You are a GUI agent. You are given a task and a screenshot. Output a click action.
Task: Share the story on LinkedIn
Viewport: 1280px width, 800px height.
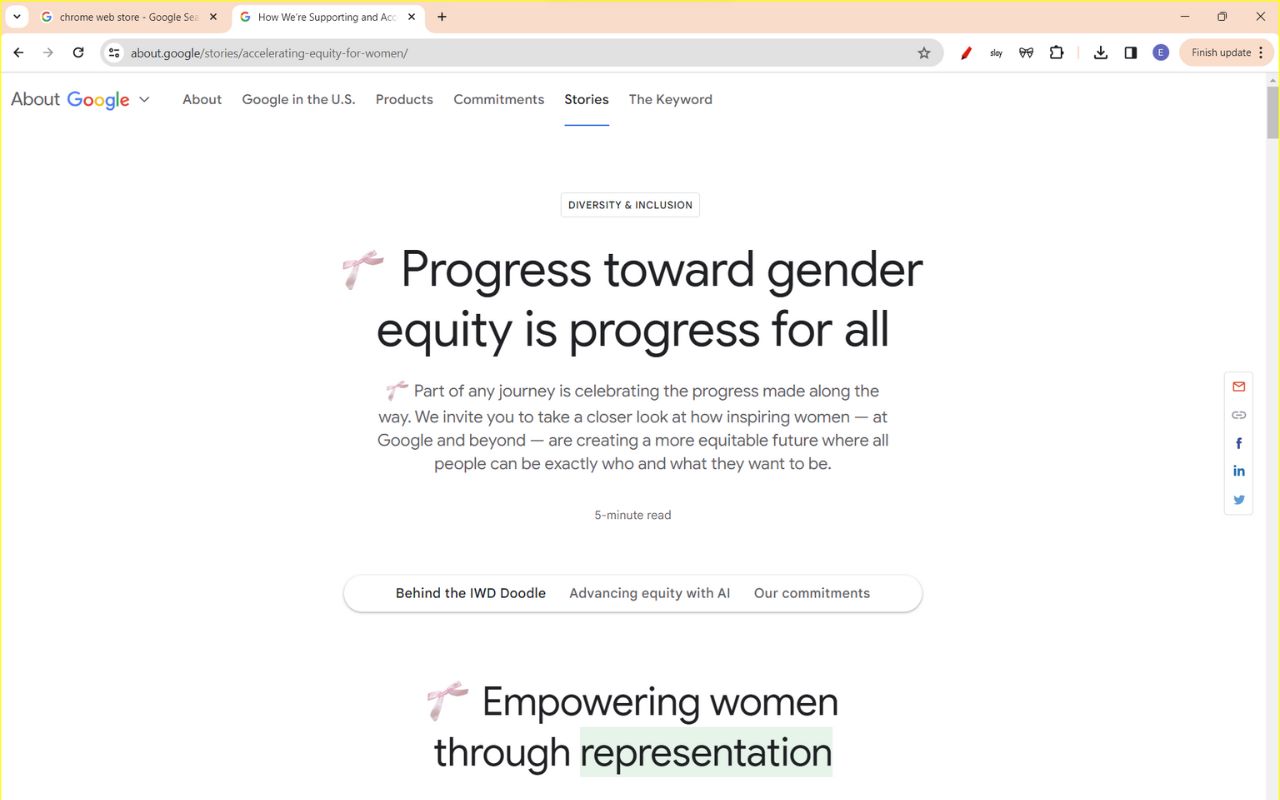pos(1239,471)
